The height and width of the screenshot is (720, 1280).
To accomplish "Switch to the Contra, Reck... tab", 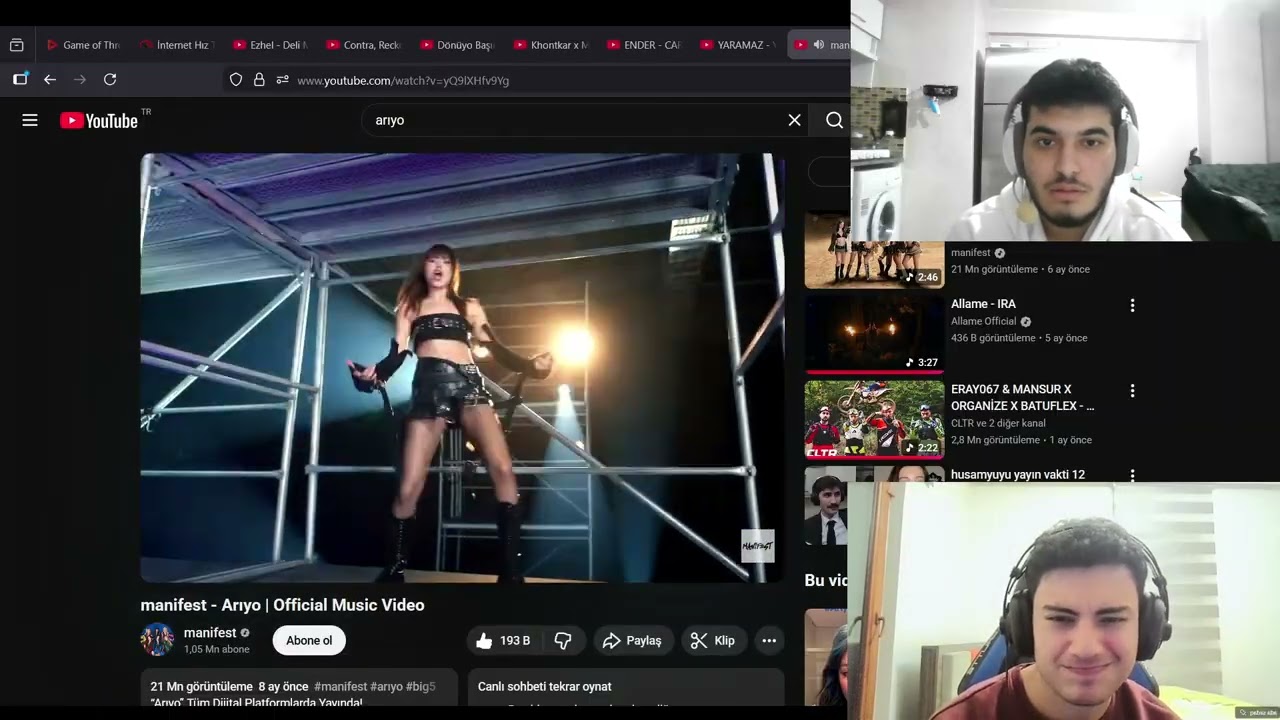I will point(364,45).
